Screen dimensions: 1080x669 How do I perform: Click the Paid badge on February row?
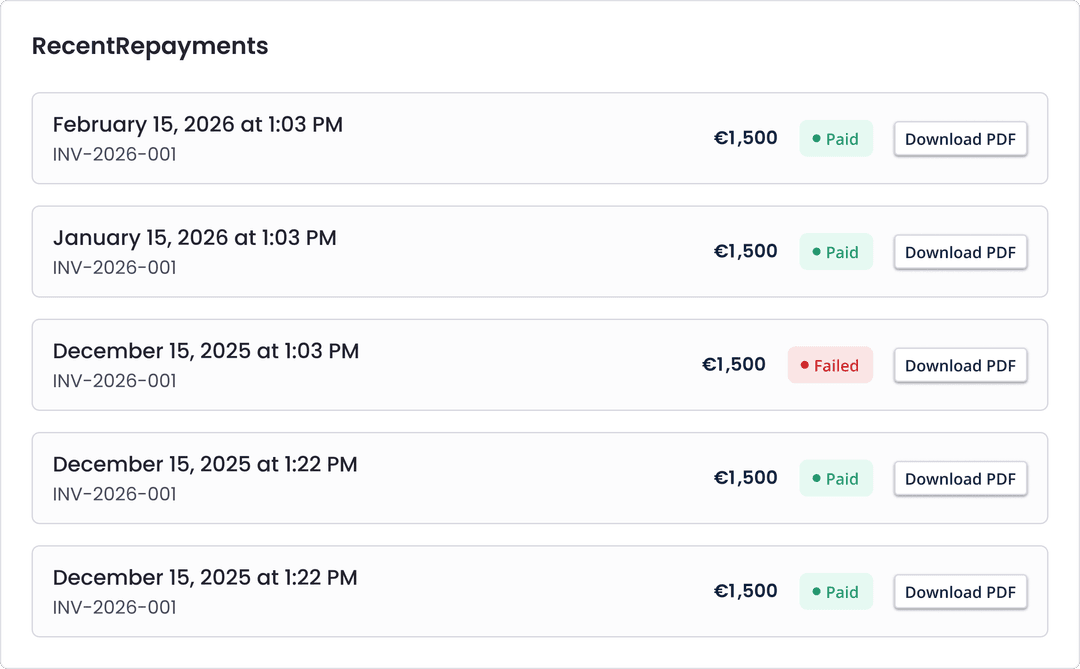[836, 139]
